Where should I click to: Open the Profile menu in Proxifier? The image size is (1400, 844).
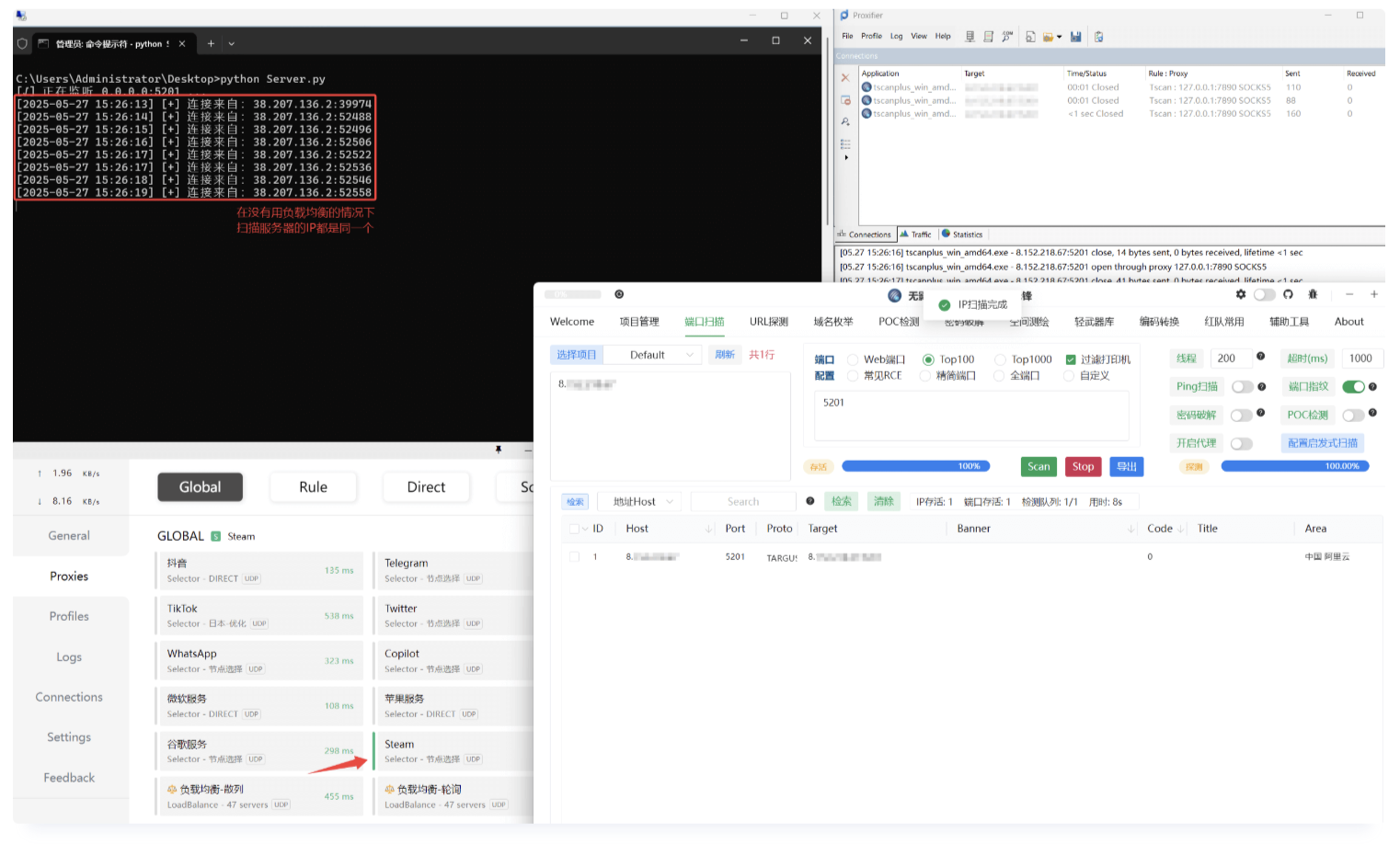[871, 36]
